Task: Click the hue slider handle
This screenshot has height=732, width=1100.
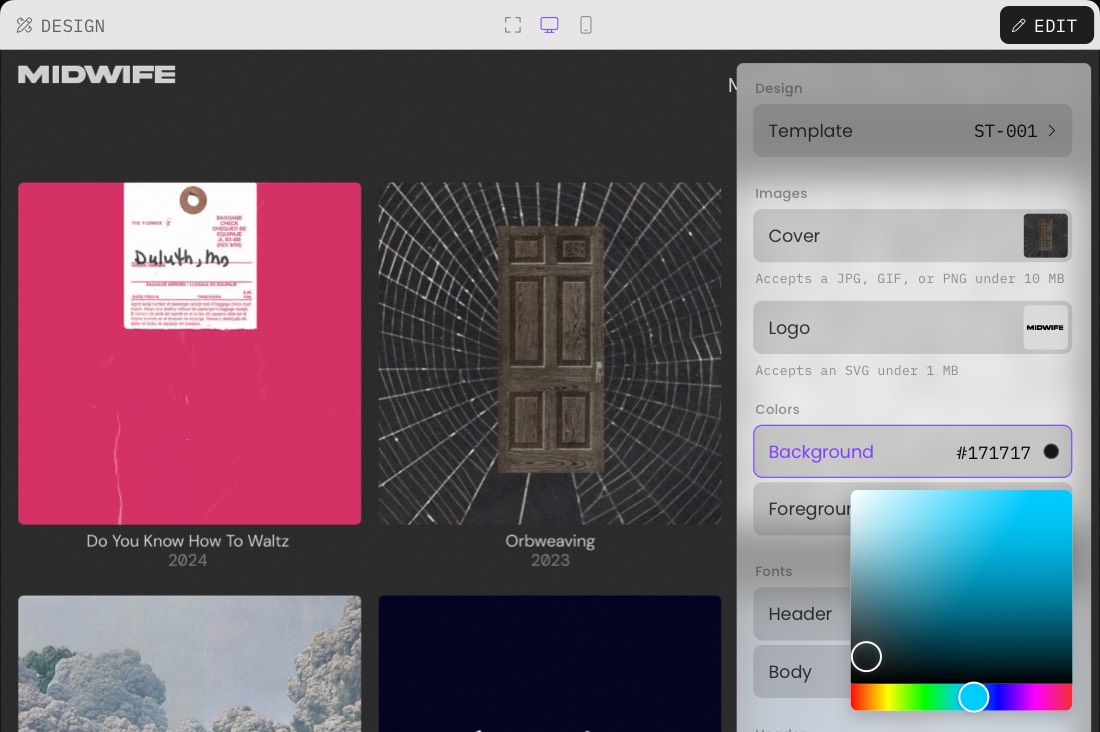Action: click(x=974, y=697)
